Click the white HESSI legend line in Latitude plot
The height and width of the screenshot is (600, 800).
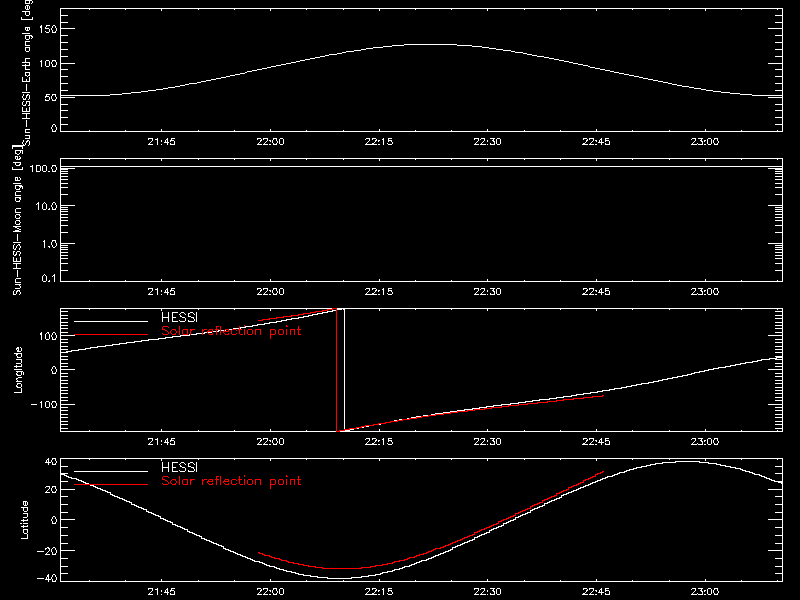pyautogui.click(x=111, y=471)
